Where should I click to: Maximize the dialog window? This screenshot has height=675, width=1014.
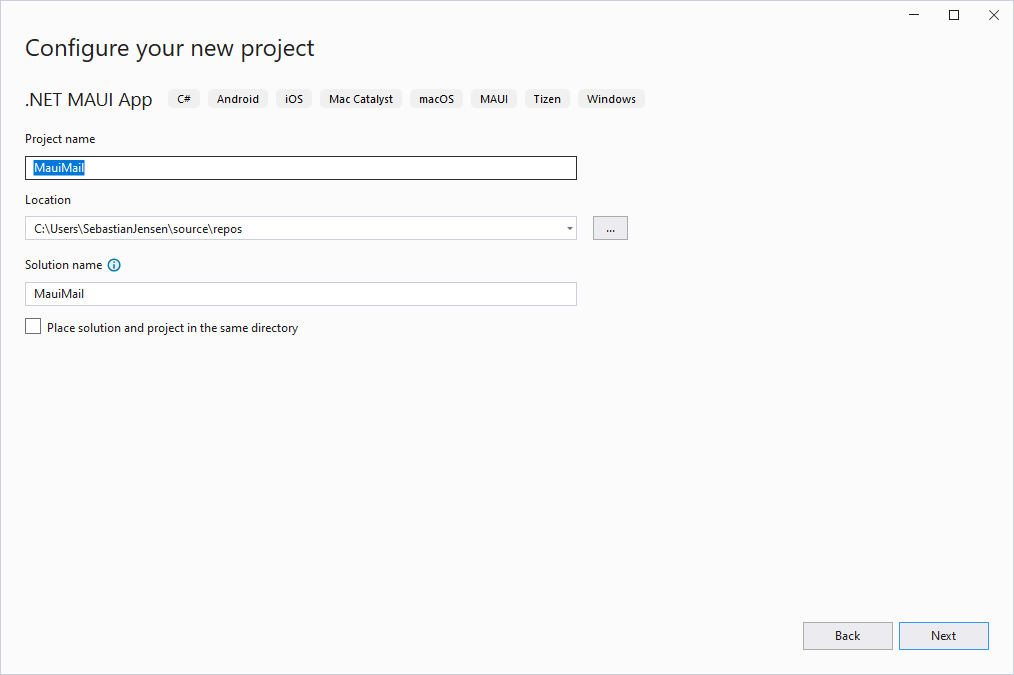click(954, 15)
